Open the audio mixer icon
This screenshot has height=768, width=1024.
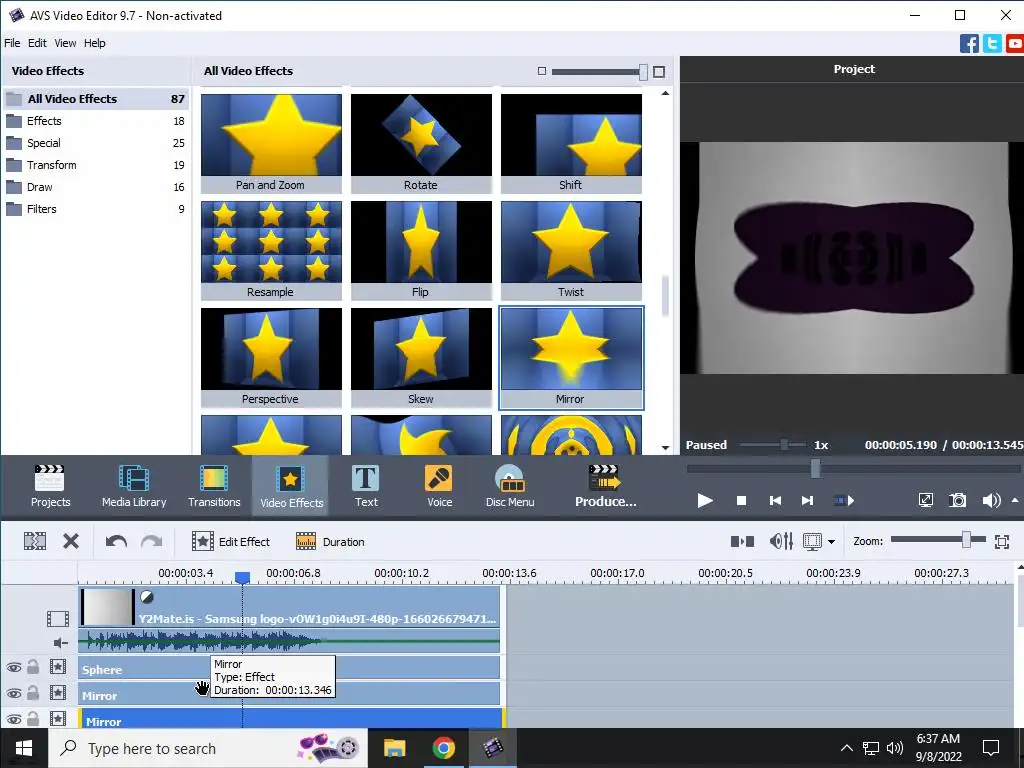781,541
